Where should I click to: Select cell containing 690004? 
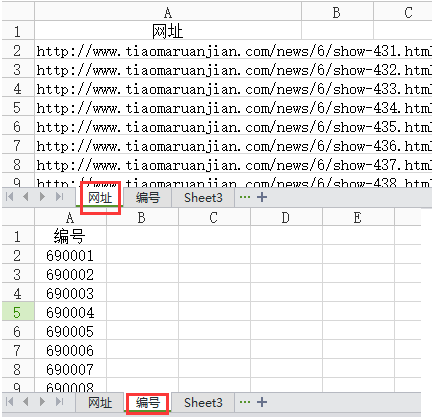(x=70, y=313)
